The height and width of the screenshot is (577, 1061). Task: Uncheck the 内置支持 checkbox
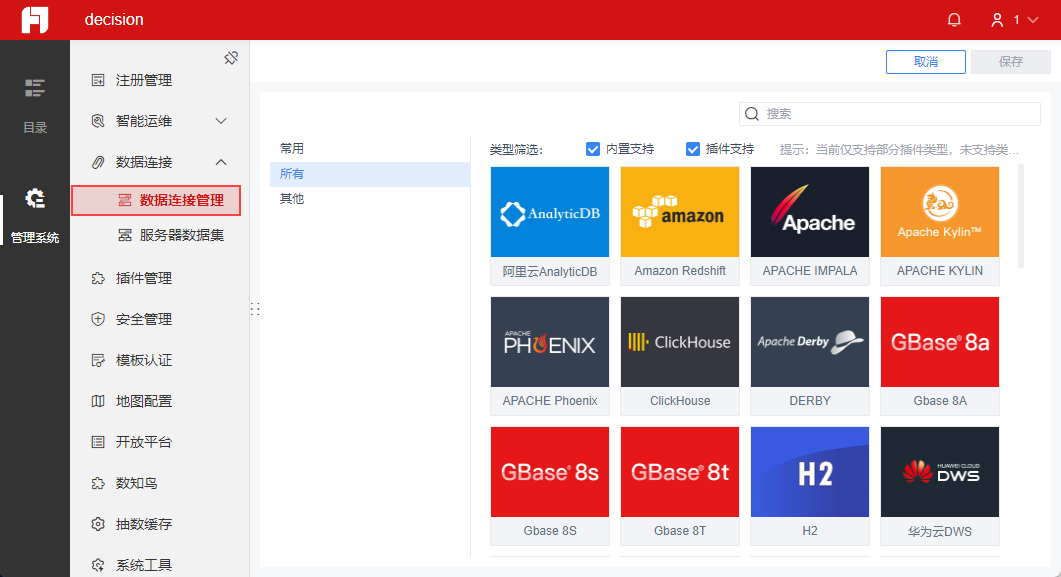click(x=593, y=149)
